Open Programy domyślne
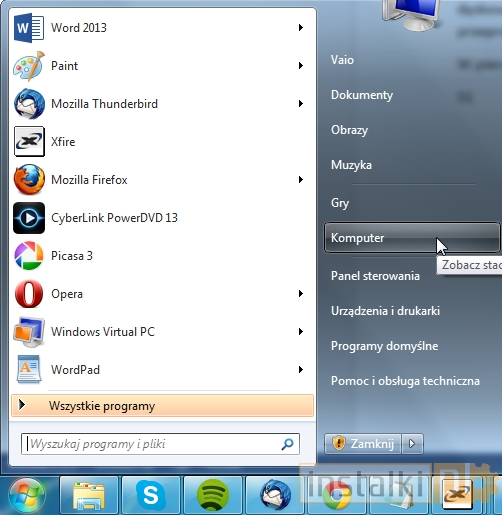Image resolution: width=502 pixels, height=515 pixels. (385, 346)
